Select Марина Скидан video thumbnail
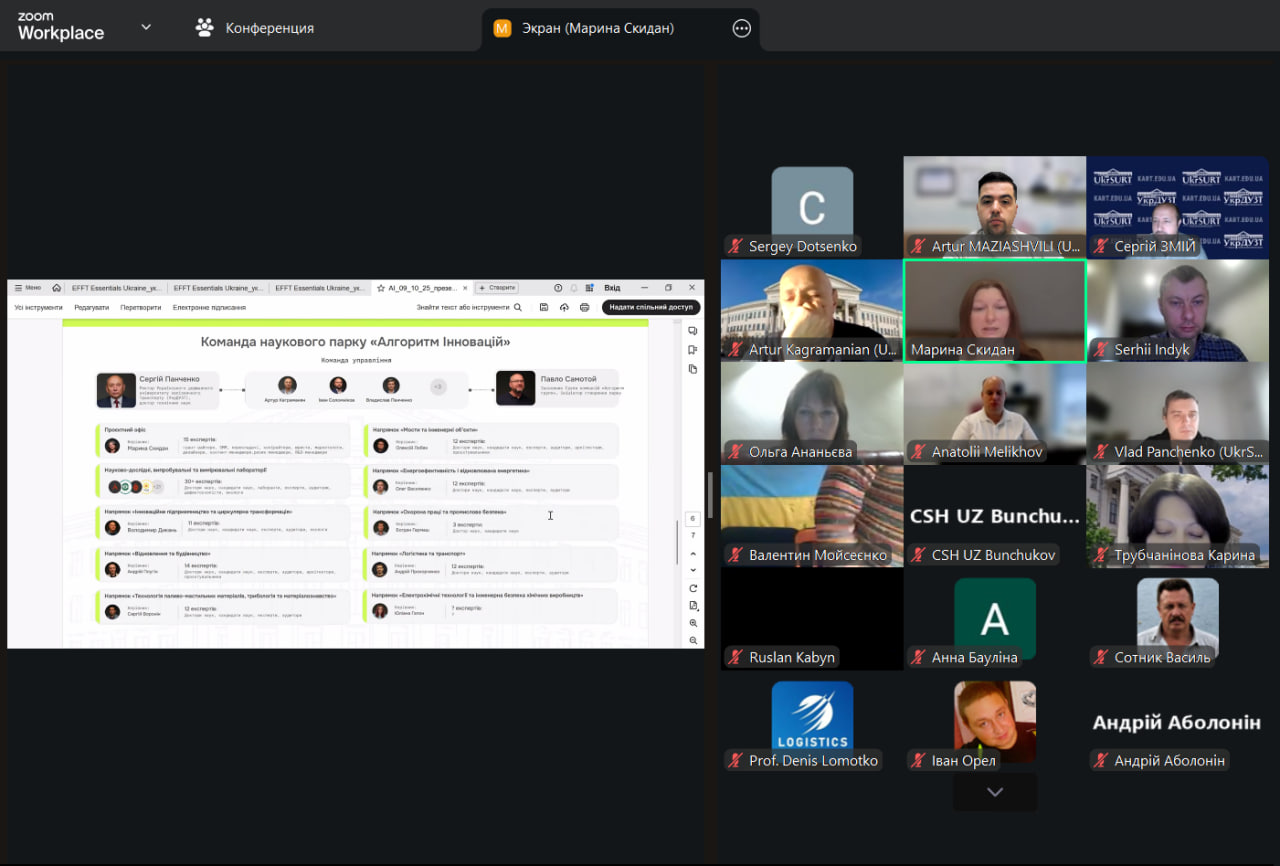The height and width of the screenshot is (866, 1280). (994, 310)
